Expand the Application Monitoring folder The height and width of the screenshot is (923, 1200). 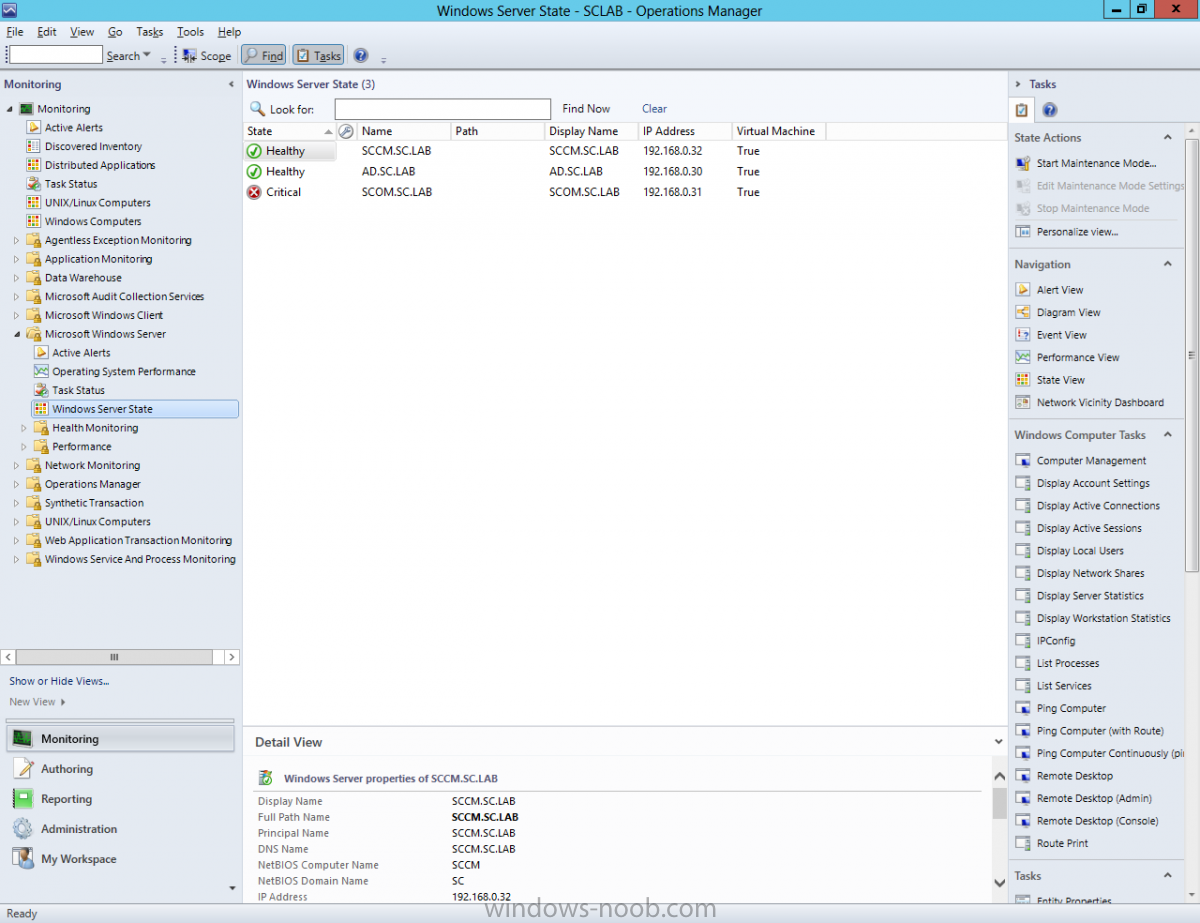(x=16, y=259)
